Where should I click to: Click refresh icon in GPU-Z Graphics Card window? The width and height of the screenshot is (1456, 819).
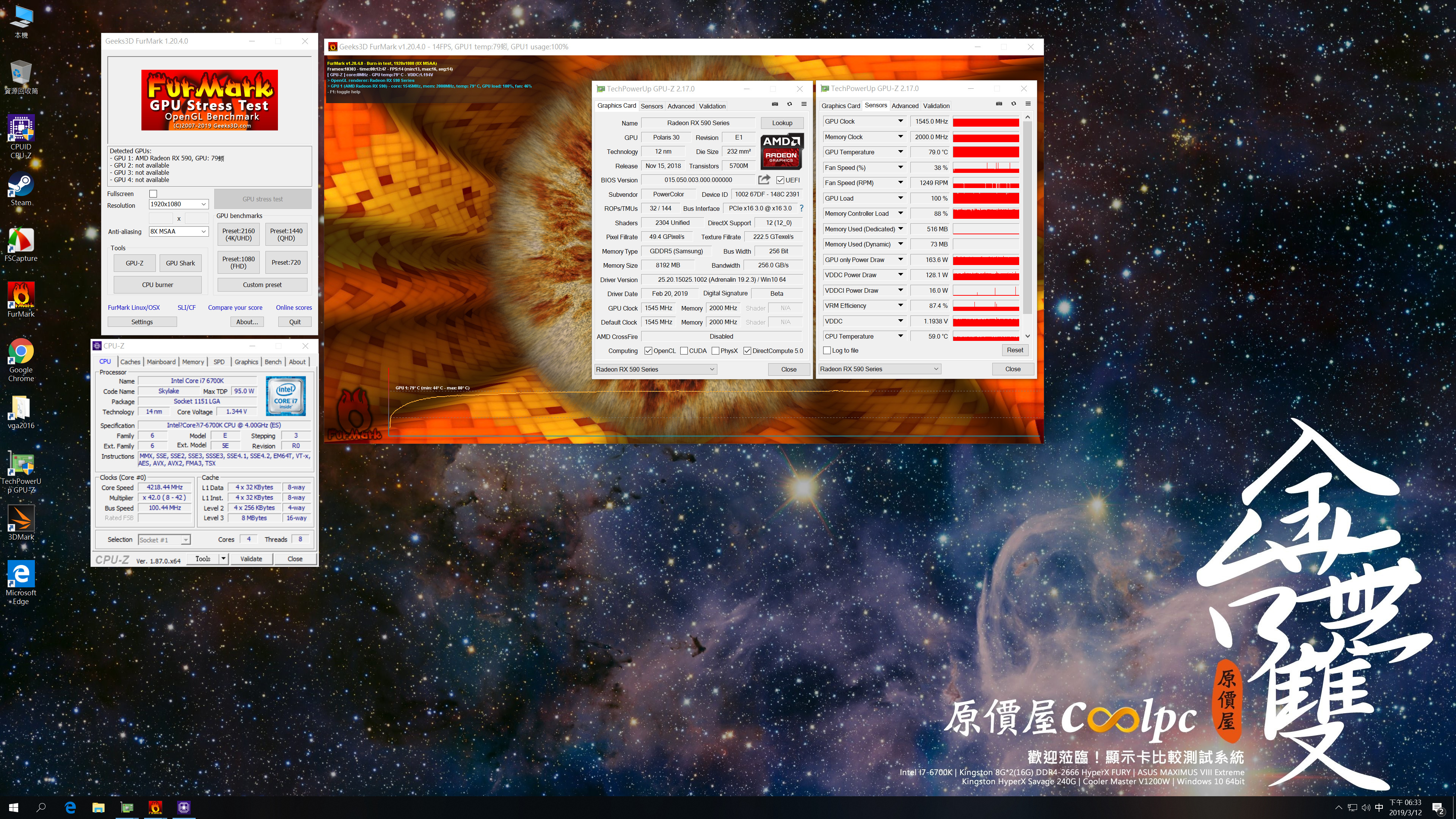click(x=789, y=104)
